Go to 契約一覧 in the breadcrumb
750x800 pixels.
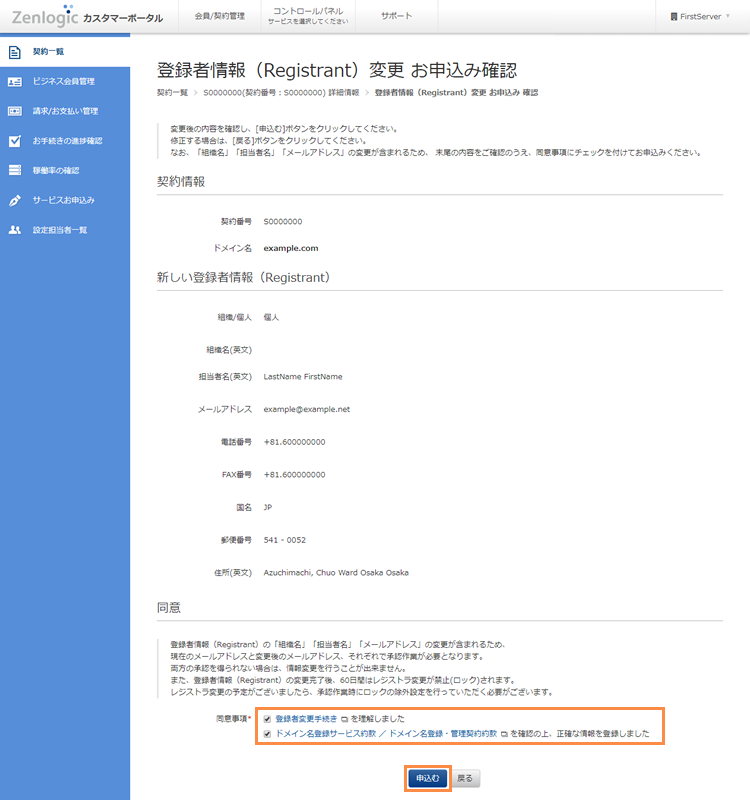(172, 92)
